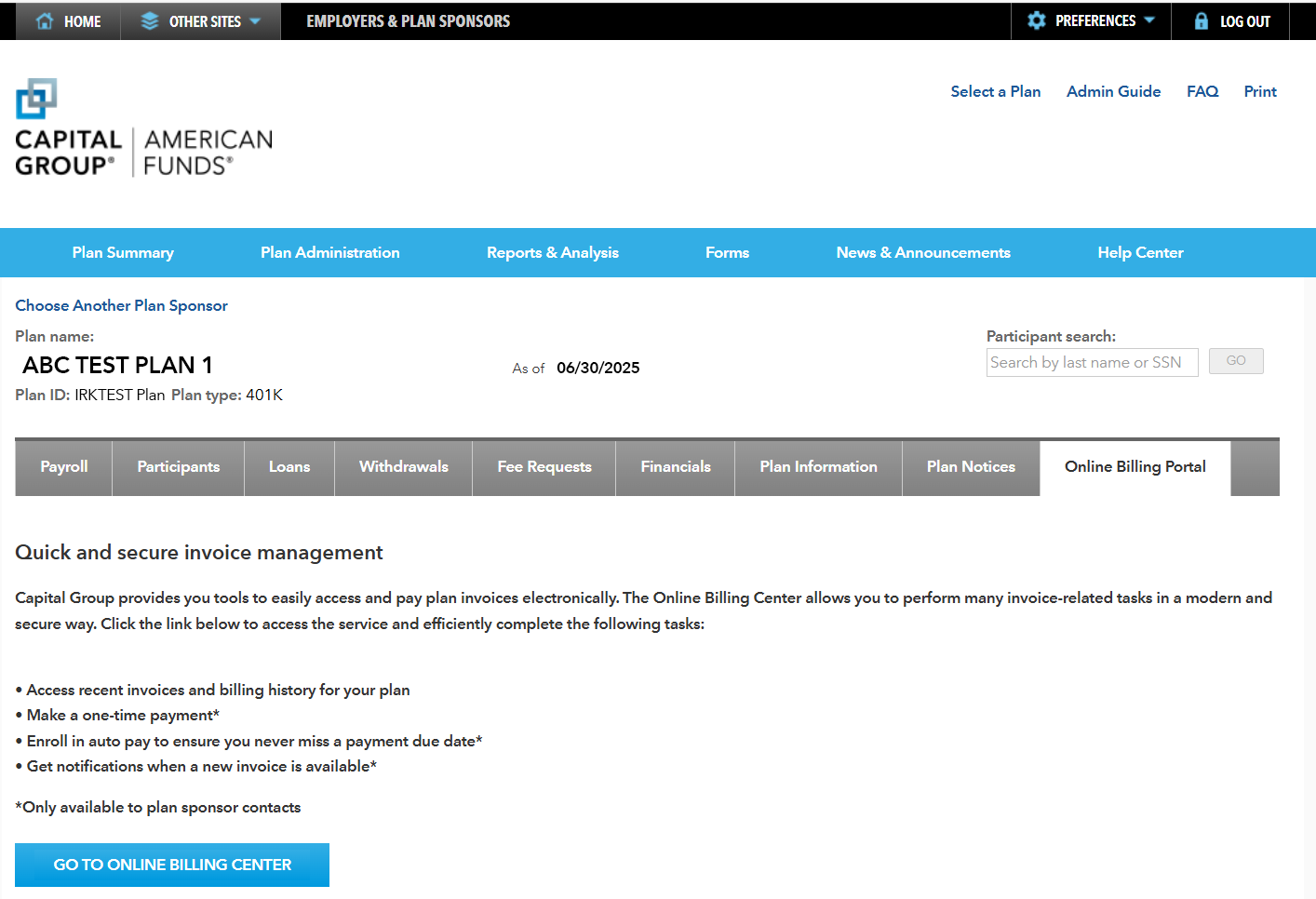The width and height of the screenshot is (1316, 899).
Task: Click the Home icon in the top navigation bar
Action: [44, 20]
